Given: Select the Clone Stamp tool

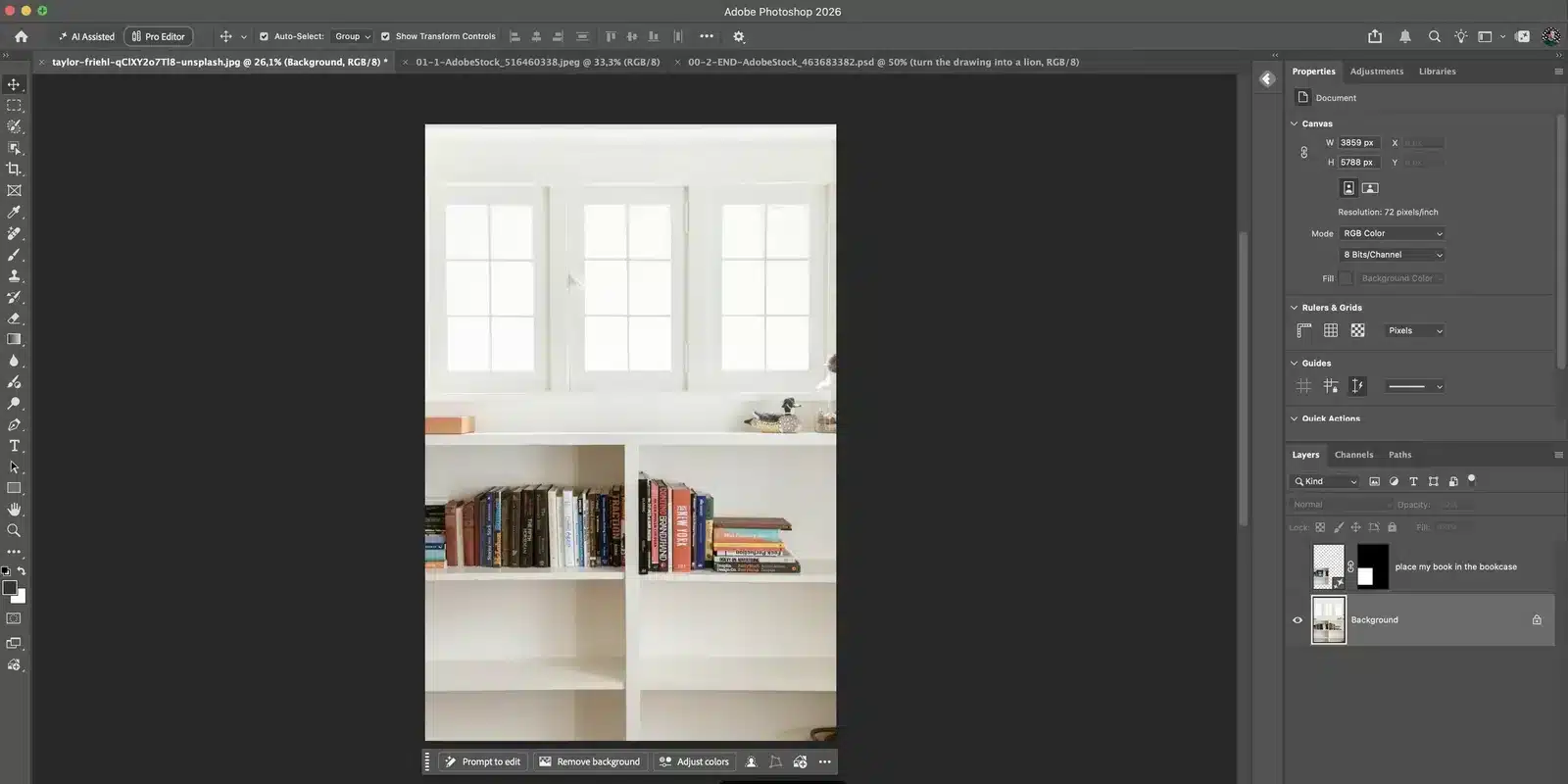Looking at the screenshot, I should coord(14,275).
